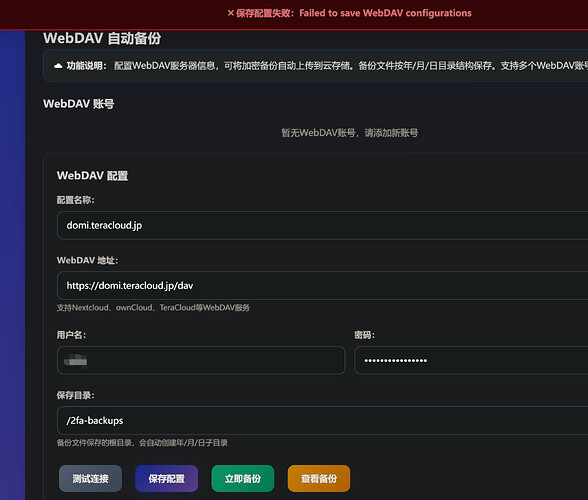Click the 保存目录 field label
Image resolution: width=588 pixels, height=500 pixels.
click(75, 395)
